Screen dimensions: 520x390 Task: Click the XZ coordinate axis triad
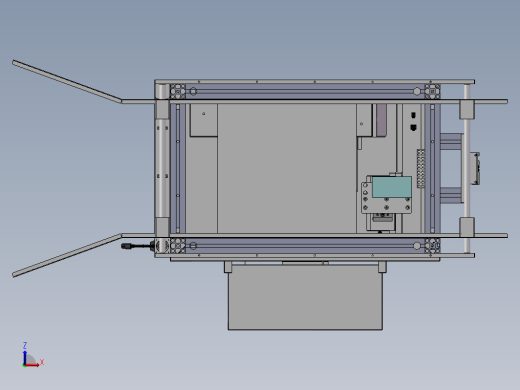coord(33,355)
